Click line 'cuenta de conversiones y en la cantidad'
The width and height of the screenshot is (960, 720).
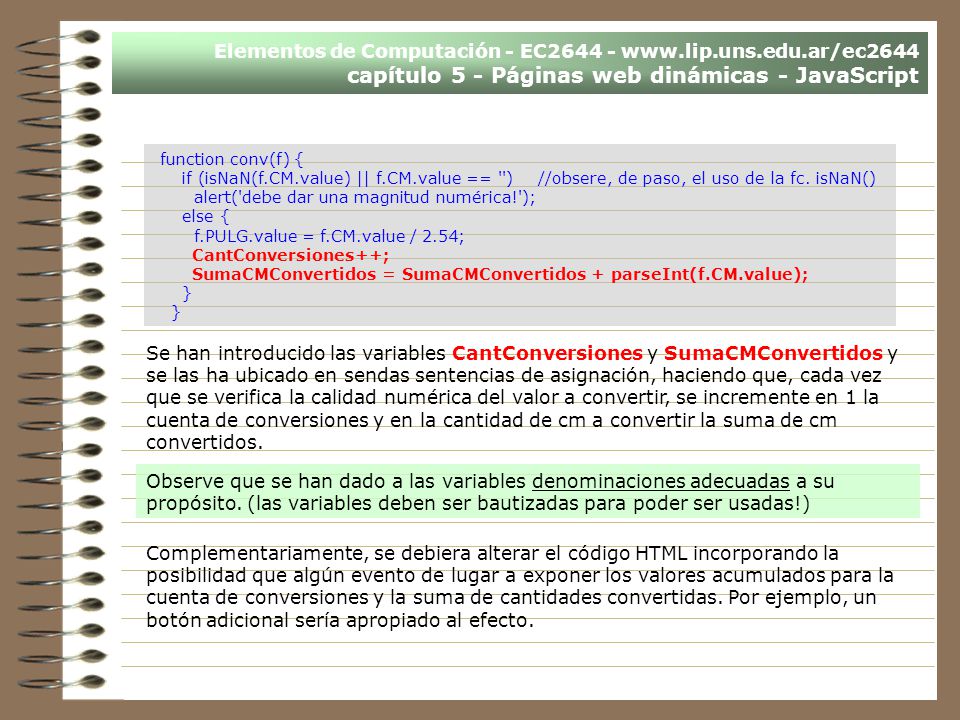click(491, 420)
